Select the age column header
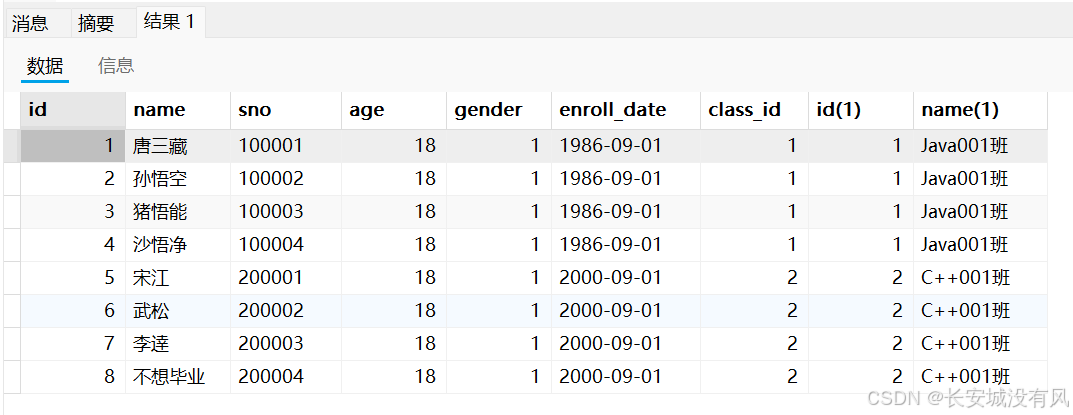This screenshot has height=415, width=1073. (367, 110)
